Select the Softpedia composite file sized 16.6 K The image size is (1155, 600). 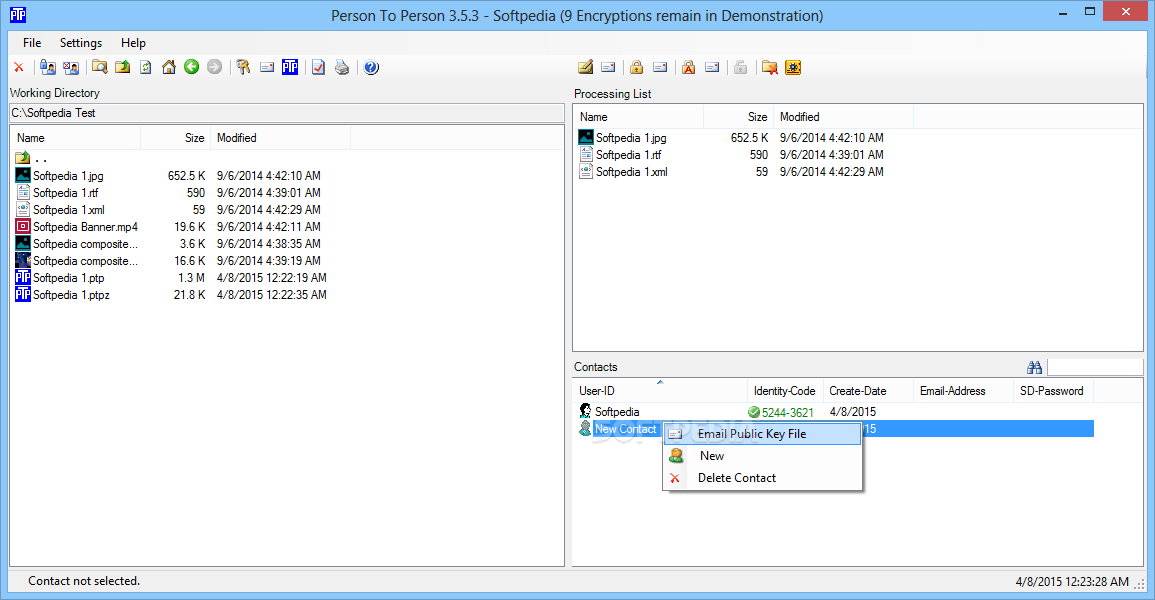[85, 260]
